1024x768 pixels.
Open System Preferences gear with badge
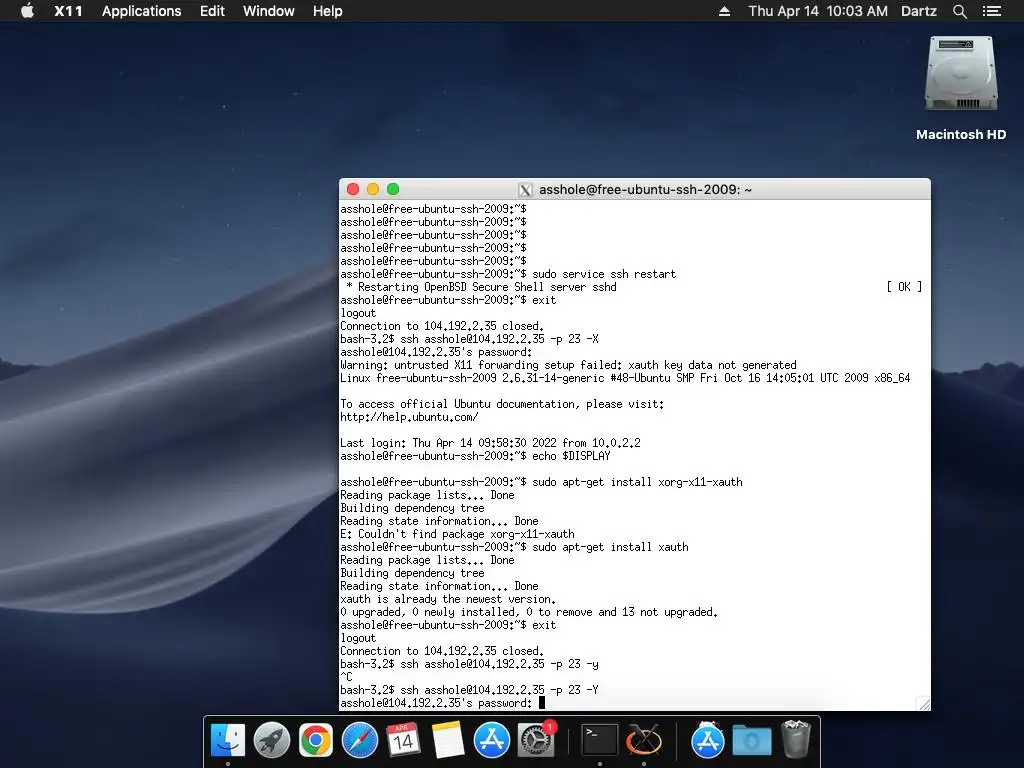click(x=536, y=740)
